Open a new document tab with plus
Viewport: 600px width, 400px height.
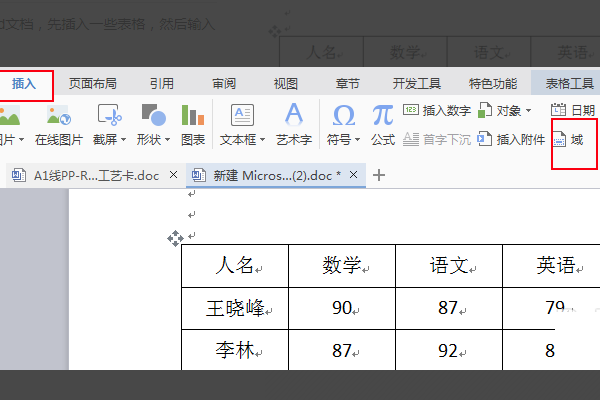click(379, 175)
